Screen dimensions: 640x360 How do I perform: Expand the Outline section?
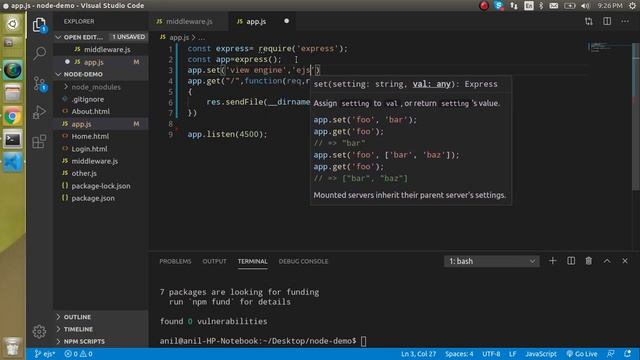click(x=78, y=317)
